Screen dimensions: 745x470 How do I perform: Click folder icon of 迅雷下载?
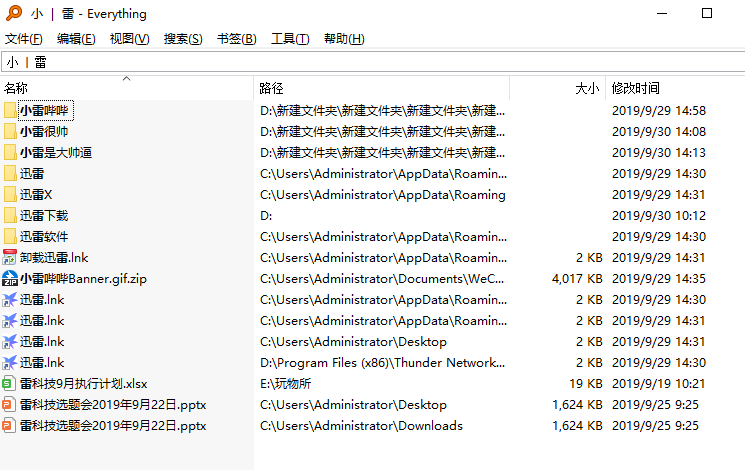pos(10,215)
